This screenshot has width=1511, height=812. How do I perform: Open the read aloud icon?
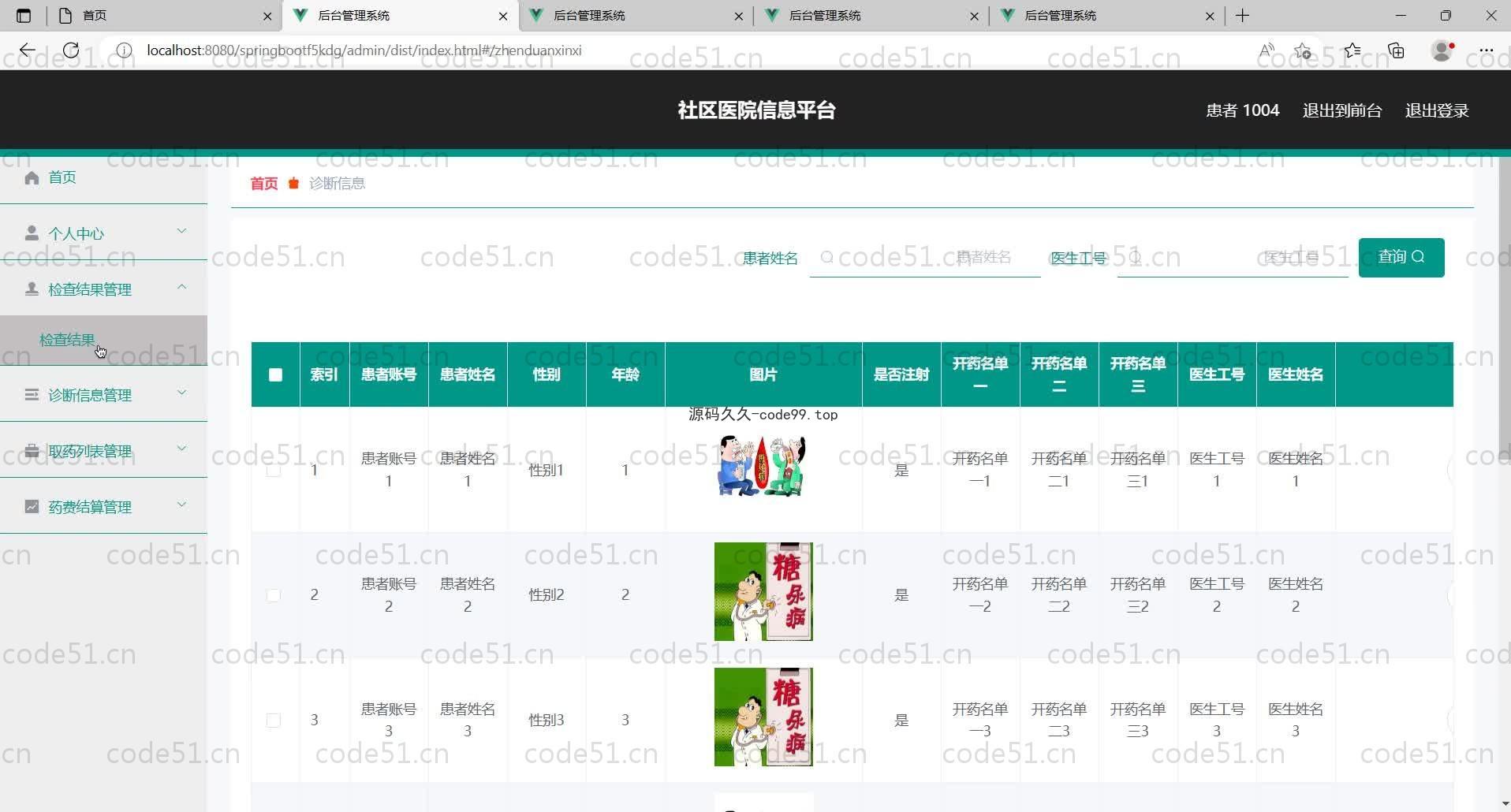[1267, 50]
